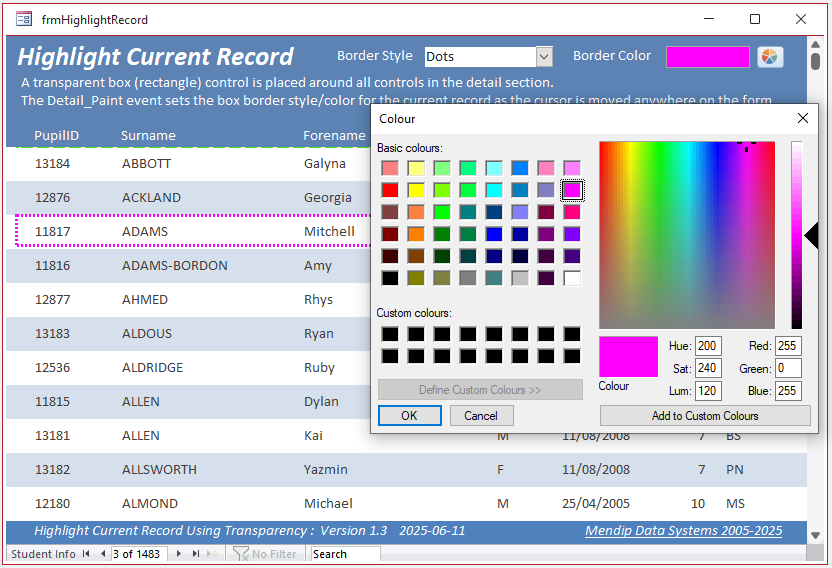
Task: Click the Search box in navigation bar
Action: [345, 554]
